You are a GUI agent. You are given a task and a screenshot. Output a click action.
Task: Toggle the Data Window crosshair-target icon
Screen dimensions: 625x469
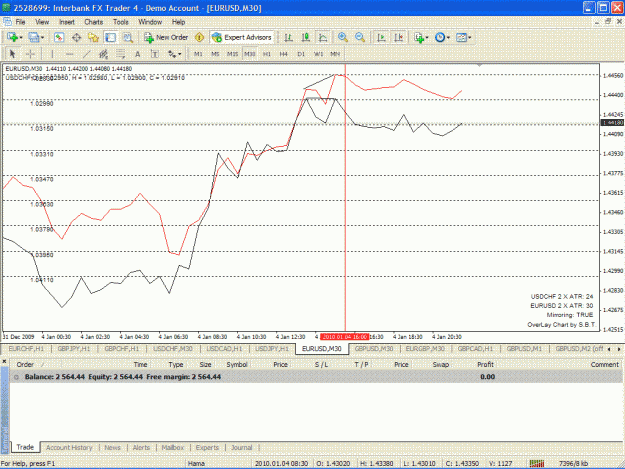coord(77,37)
